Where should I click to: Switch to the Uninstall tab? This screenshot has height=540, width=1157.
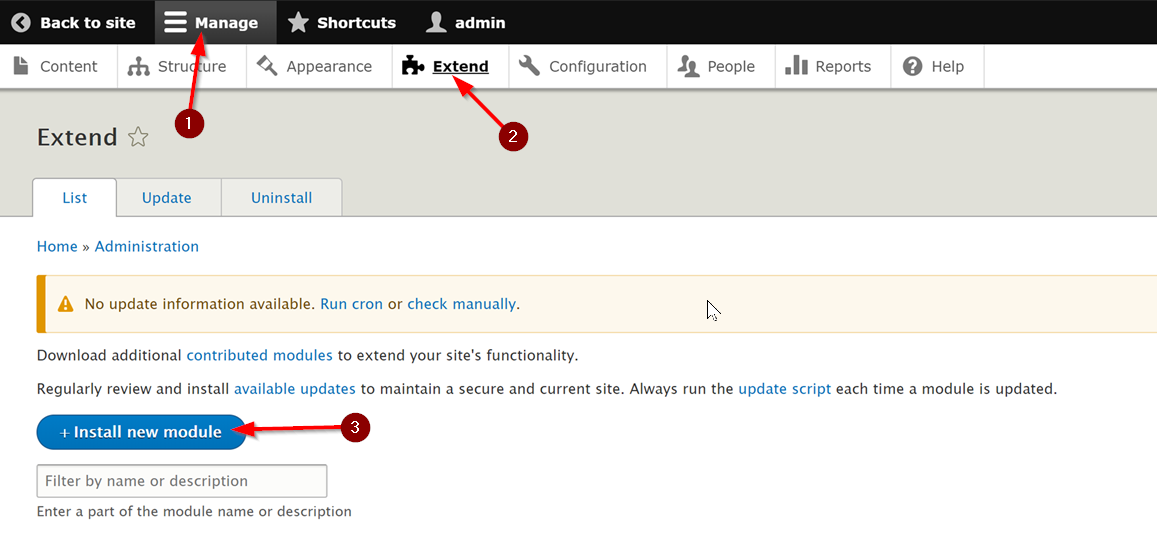tap(281, 198)
